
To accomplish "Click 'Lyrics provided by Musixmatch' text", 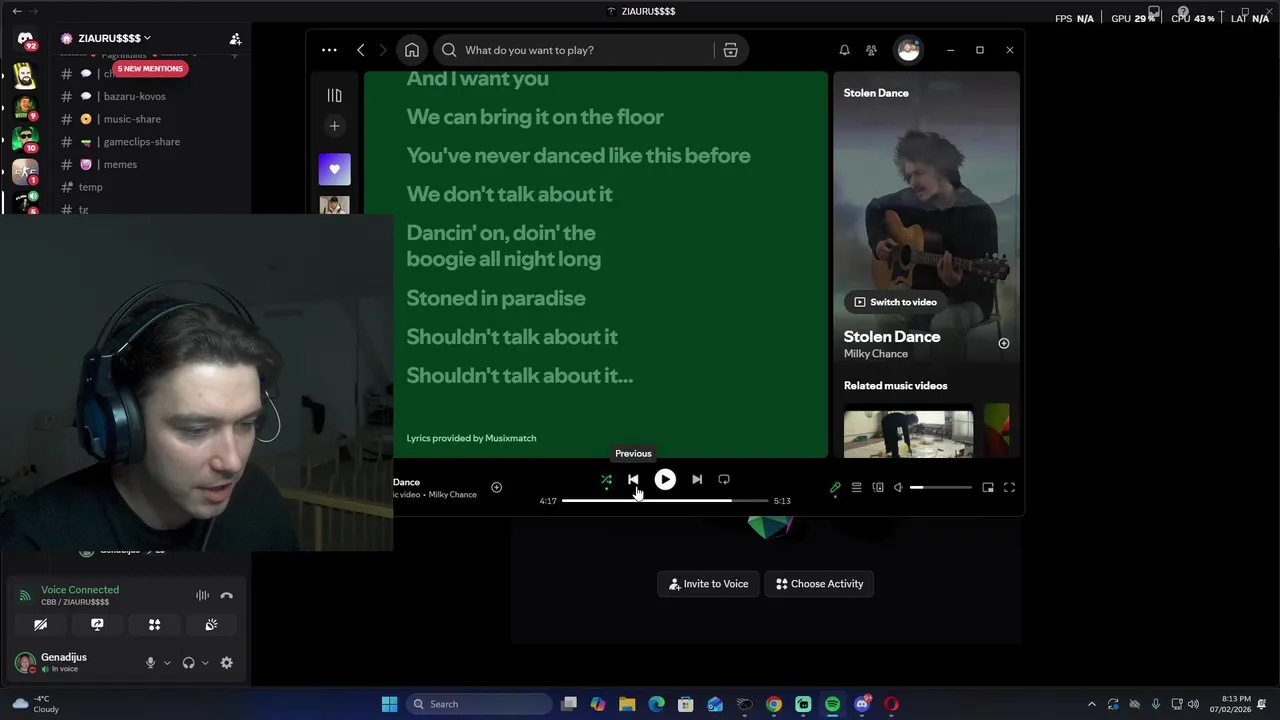I will pyautogui.click(x=471, y=438).
